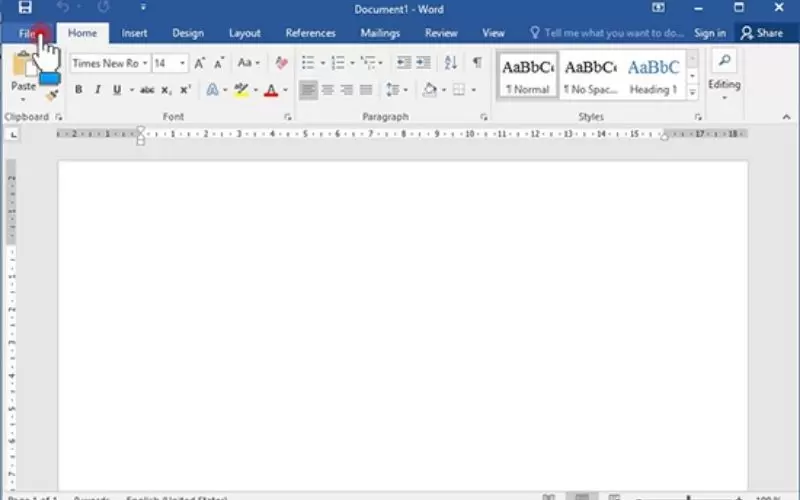
Task: Toggle Bold formatting
Action: pyautogui.click(x=79, y=90)
